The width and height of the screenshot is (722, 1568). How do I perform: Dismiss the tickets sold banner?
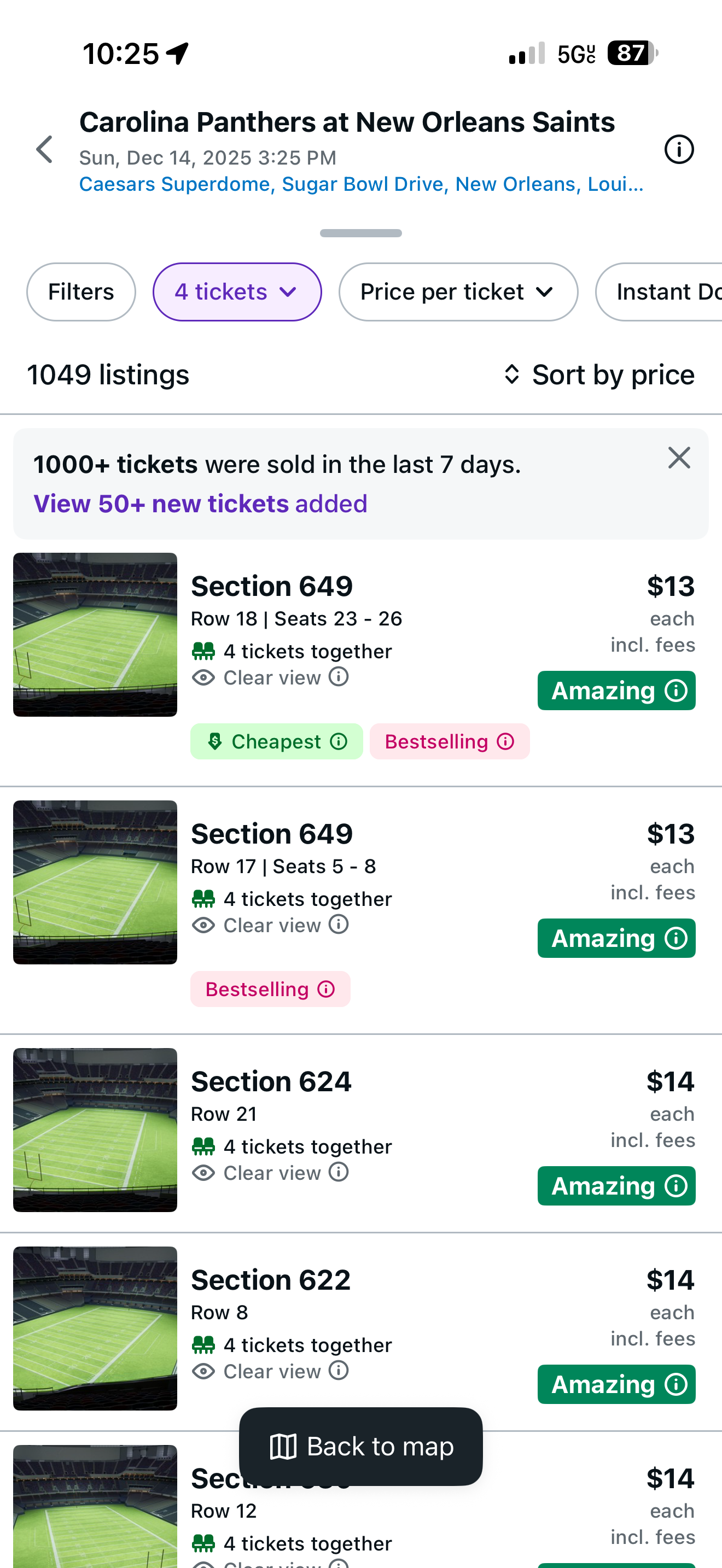679,458
